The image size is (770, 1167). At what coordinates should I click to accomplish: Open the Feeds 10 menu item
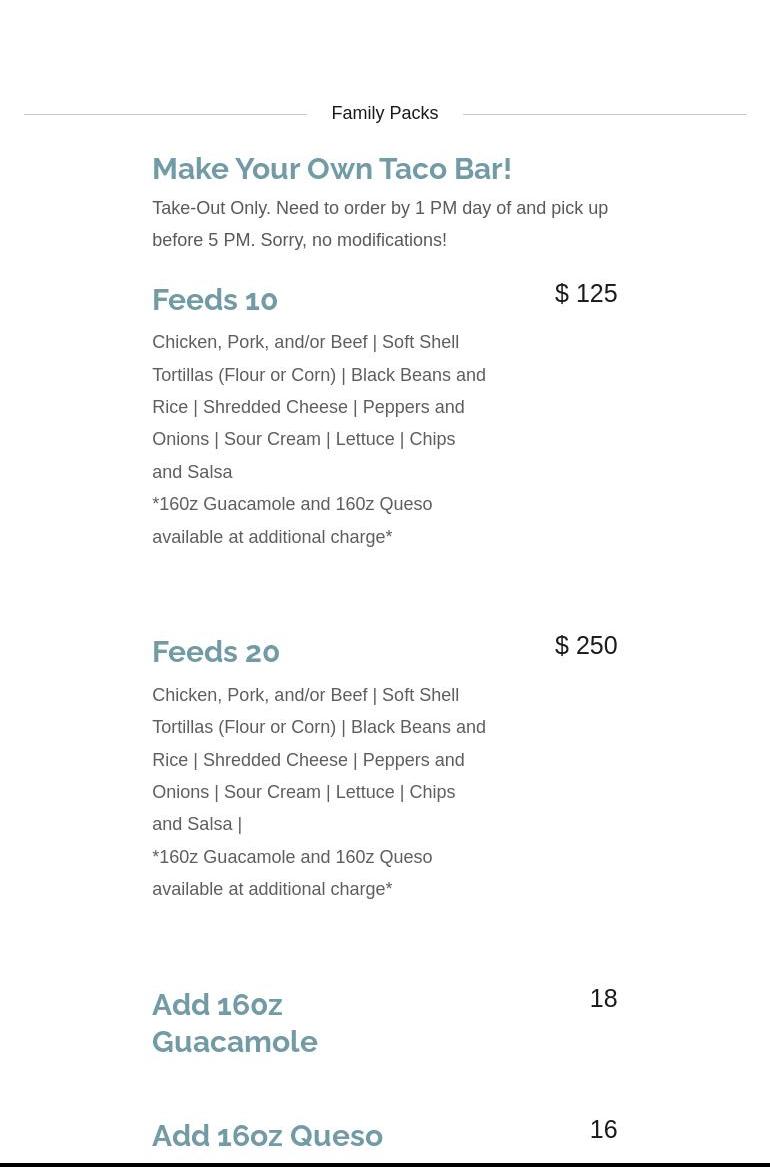pyautogui.click(x=215, y=300)
